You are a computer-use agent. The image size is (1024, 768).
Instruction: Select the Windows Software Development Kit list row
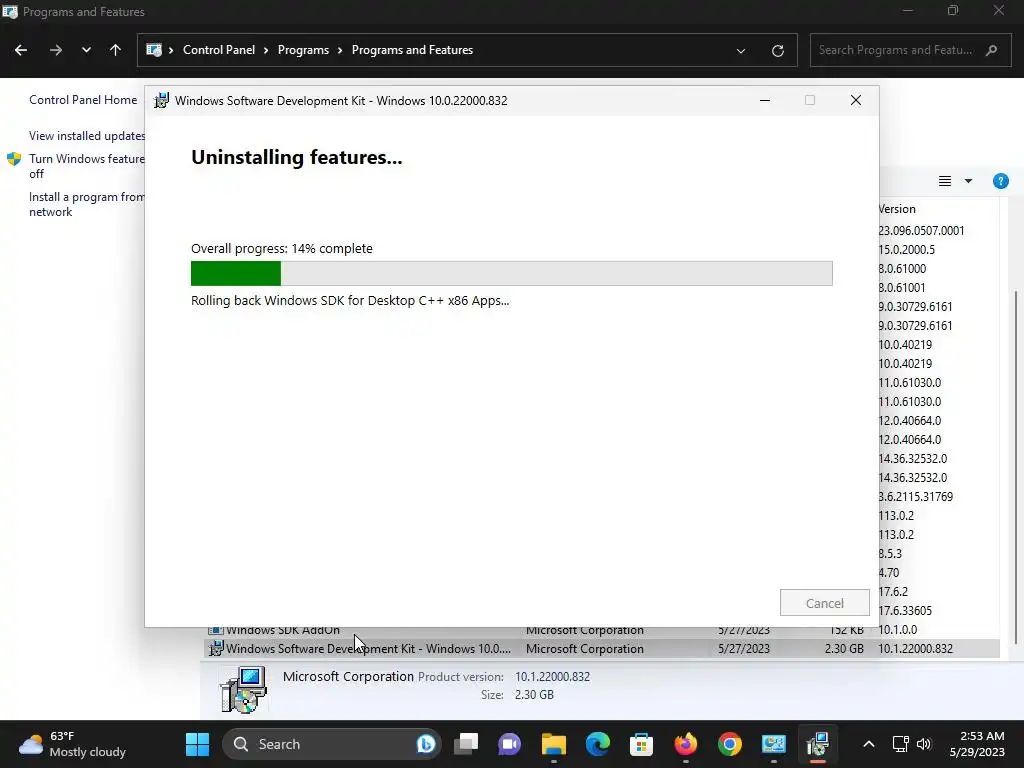click(x=600, y=648)
